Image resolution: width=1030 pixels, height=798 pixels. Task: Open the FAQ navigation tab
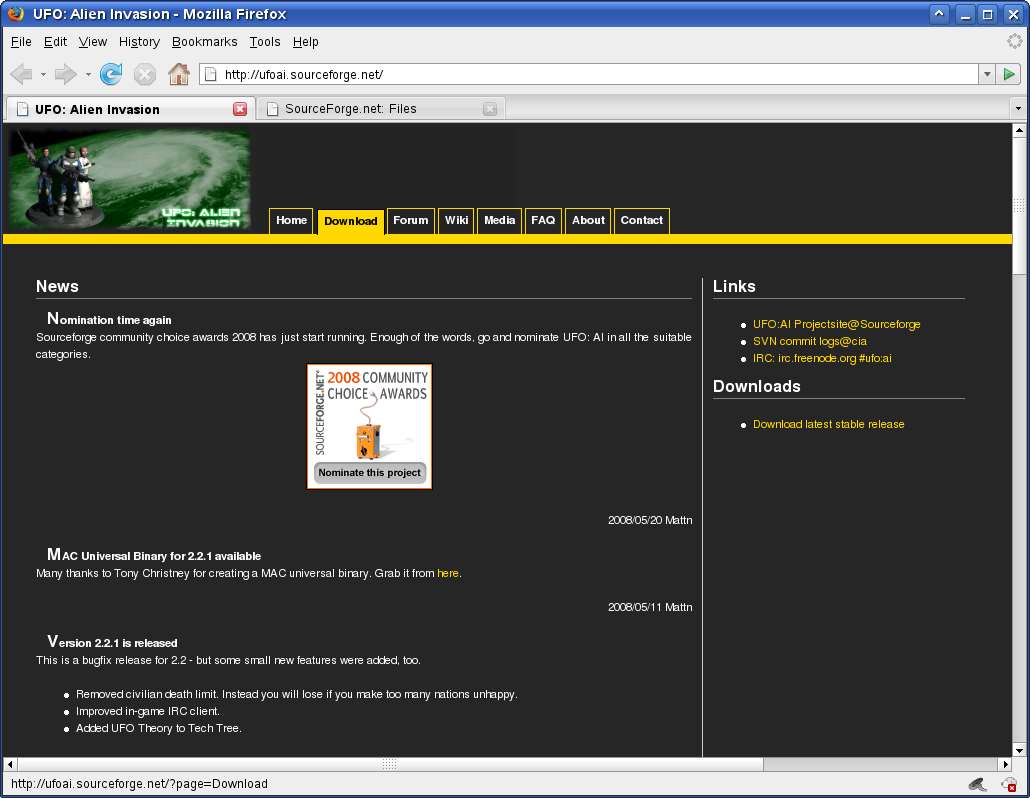coord(543,221)
